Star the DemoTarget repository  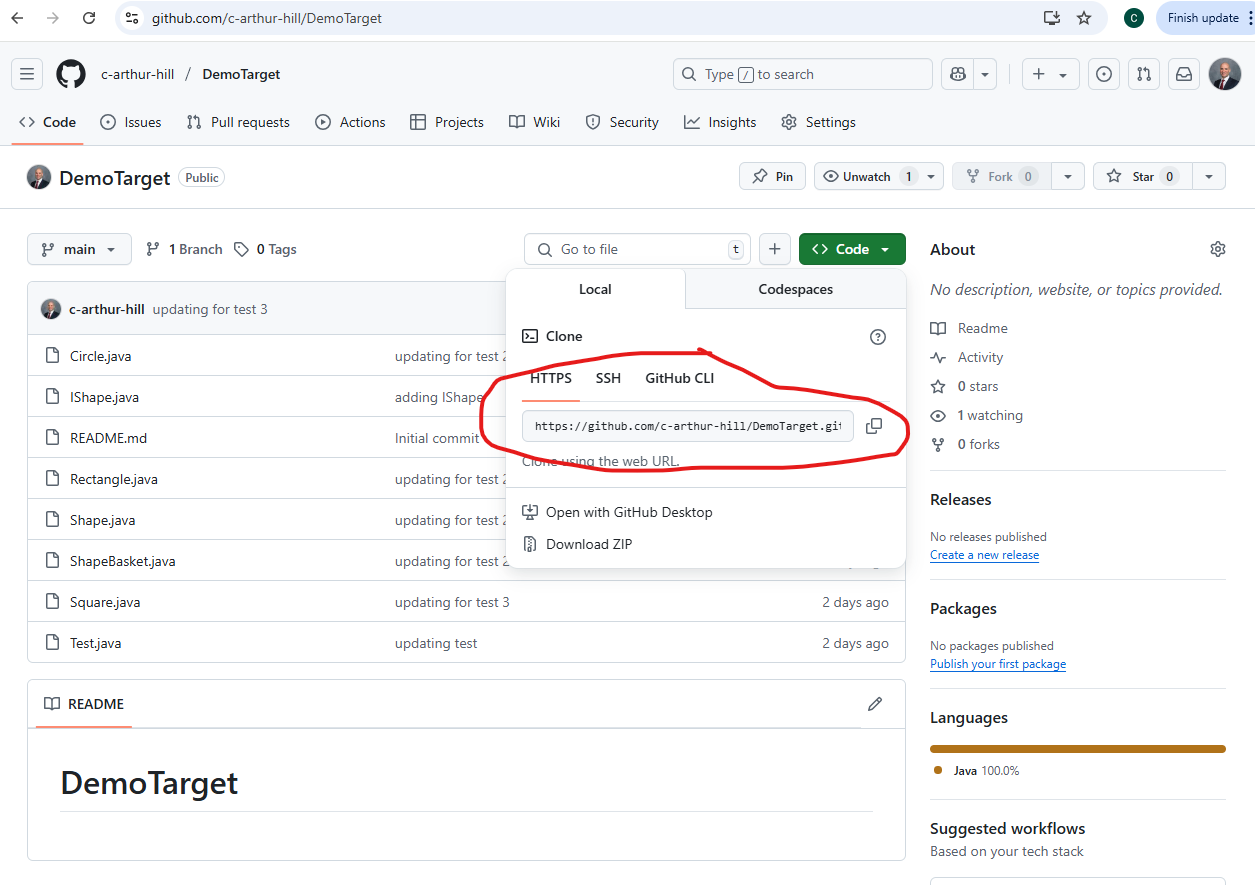point(1143,177)
